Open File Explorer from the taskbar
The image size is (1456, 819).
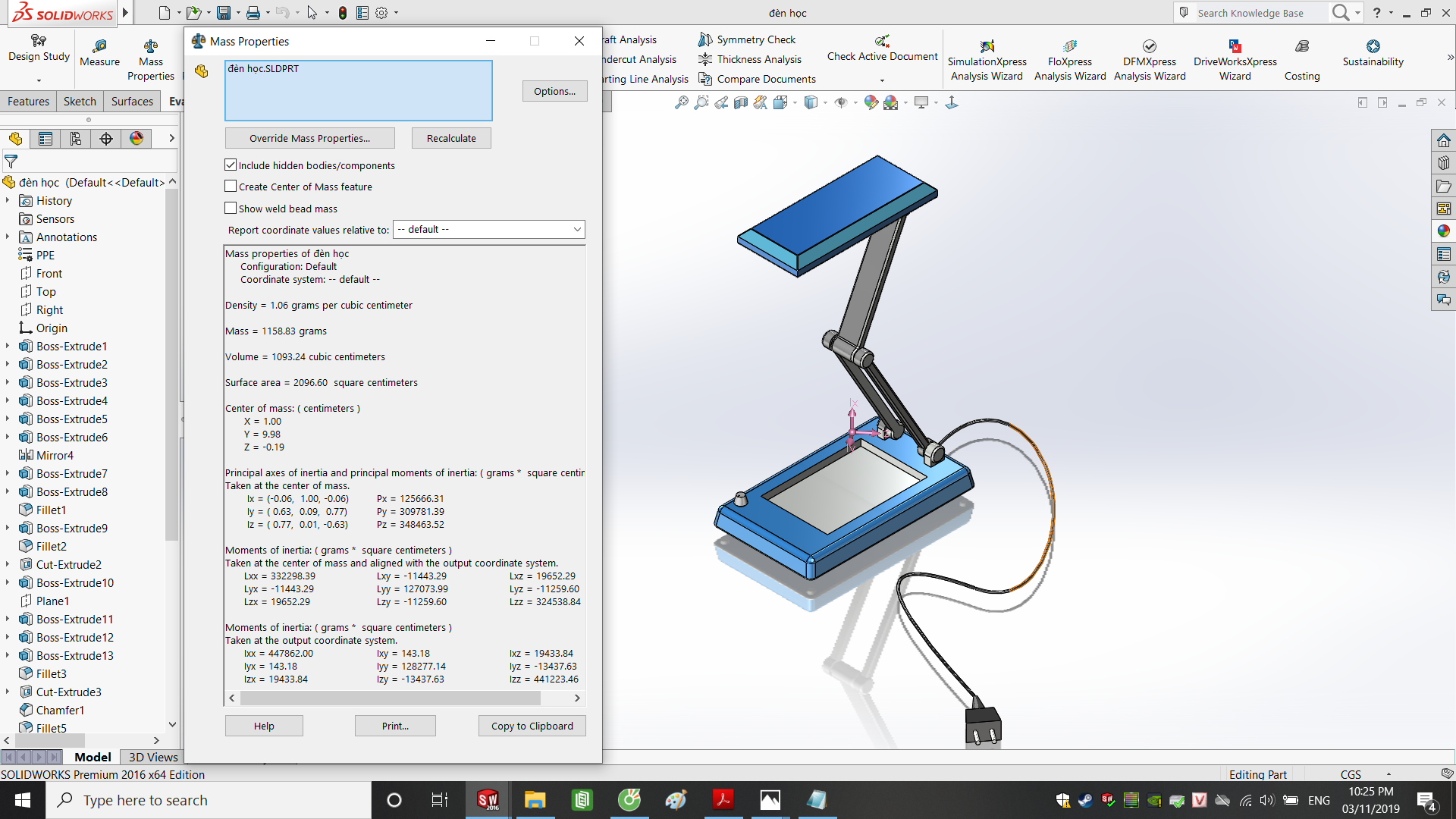click(535, 800)
